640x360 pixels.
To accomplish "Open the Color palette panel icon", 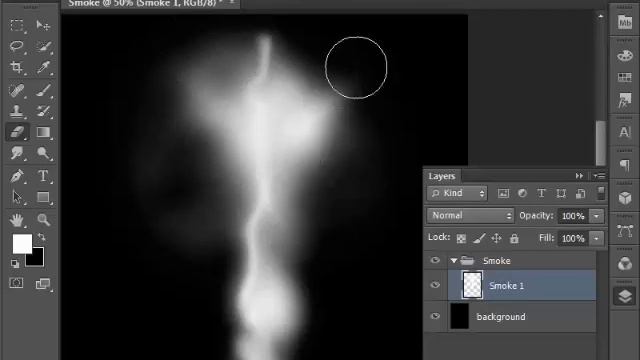I will point(624,56).
